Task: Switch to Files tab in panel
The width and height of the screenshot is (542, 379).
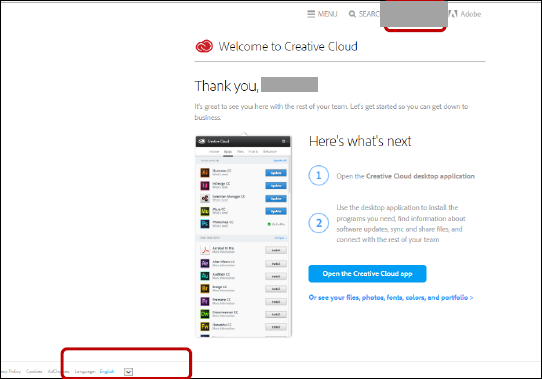Action: pos(240,151)
